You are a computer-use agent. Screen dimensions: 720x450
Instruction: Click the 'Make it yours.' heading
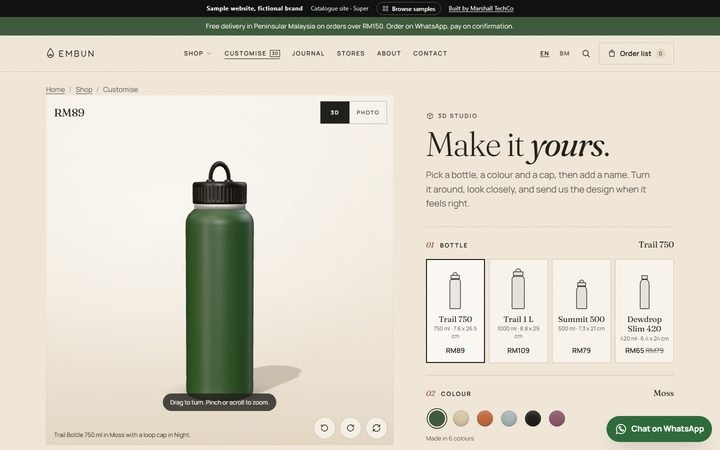tap(518, 146)
